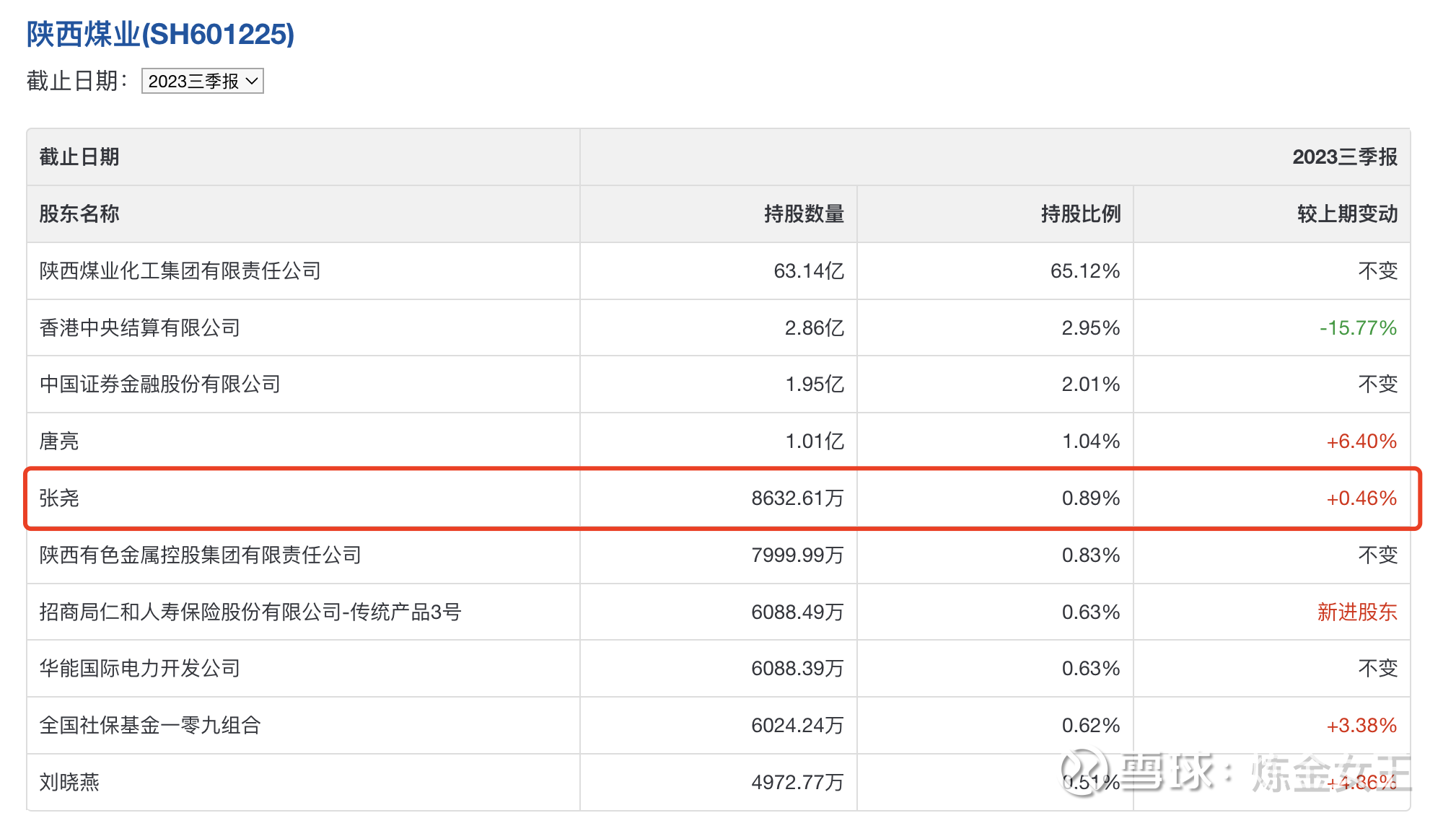Click the 8632.61万 holding amount cell

[797, 498]
